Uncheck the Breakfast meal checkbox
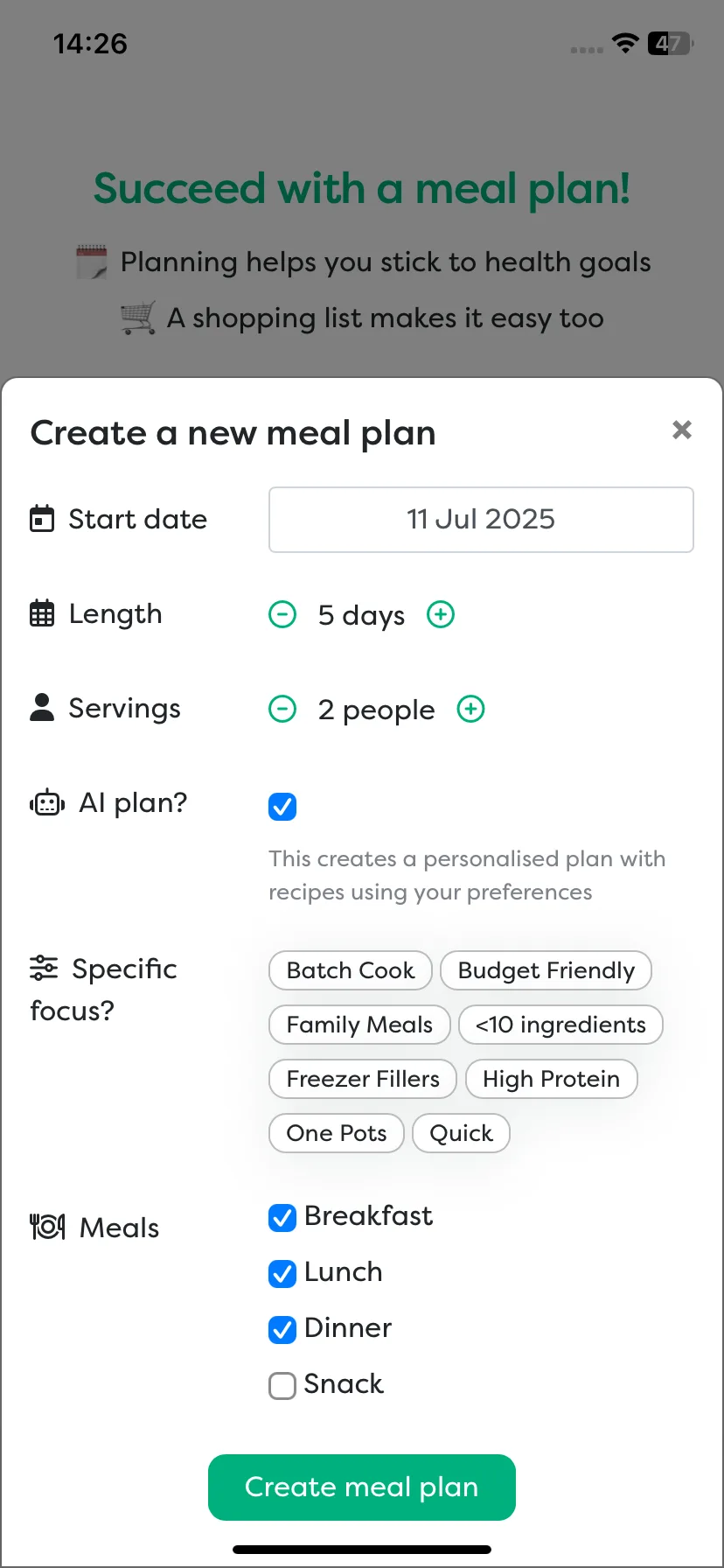 [x=282, y=1217]
